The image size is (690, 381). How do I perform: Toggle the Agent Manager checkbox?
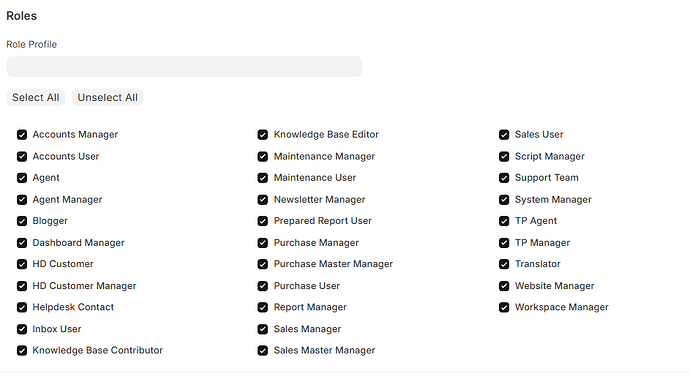pyautogui.click(x=22, y=200)
